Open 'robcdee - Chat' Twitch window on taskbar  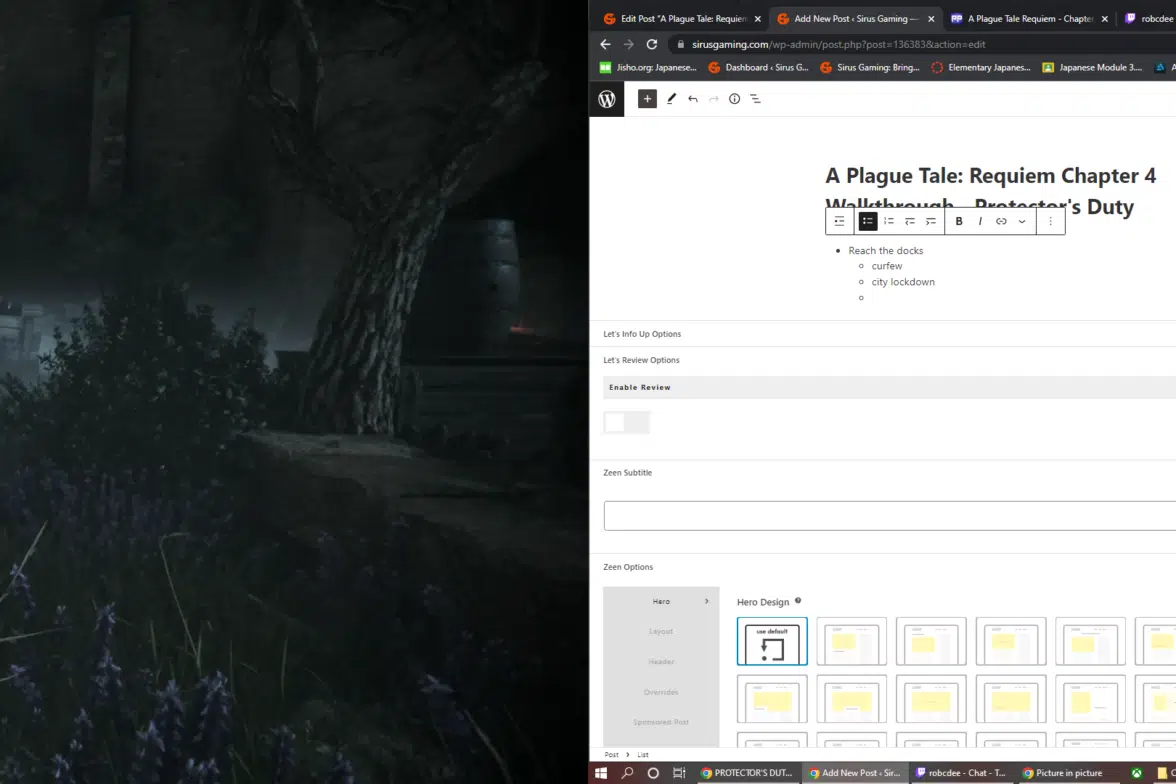pos(960,773)
